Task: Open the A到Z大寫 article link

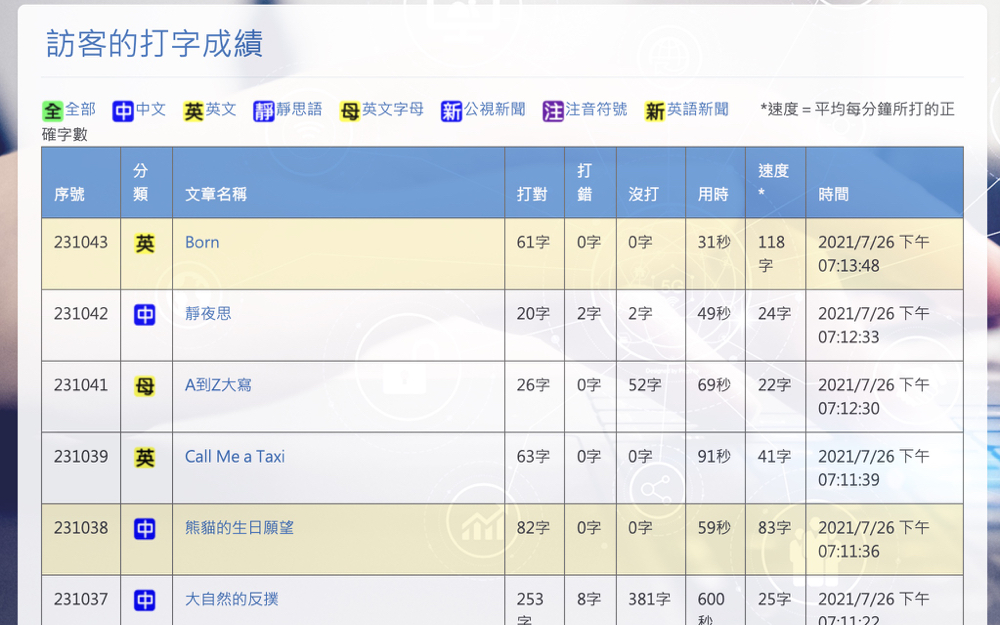Action: coord(218,385)
